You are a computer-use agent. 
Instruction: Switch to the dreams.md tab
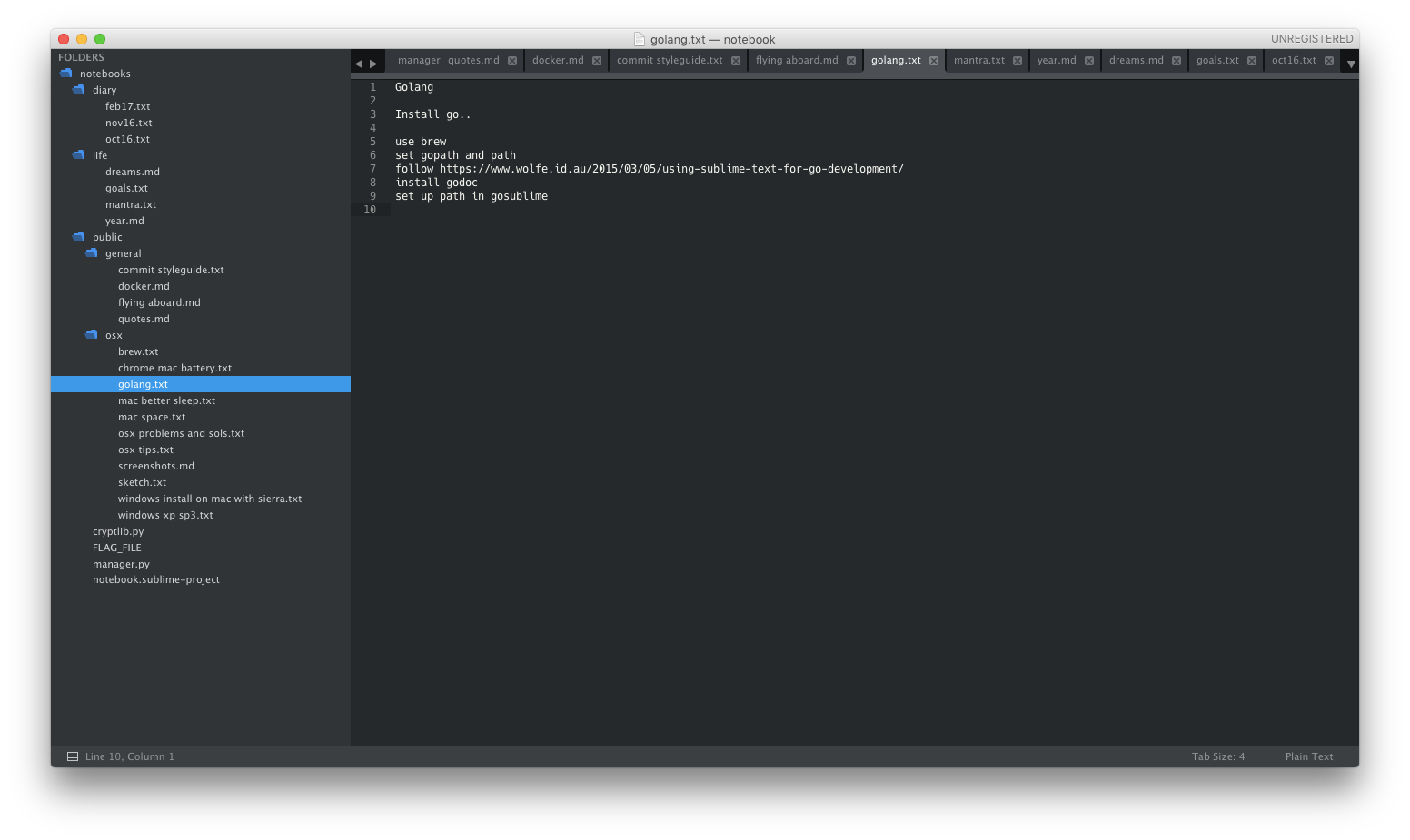(x=1137, y=61)
